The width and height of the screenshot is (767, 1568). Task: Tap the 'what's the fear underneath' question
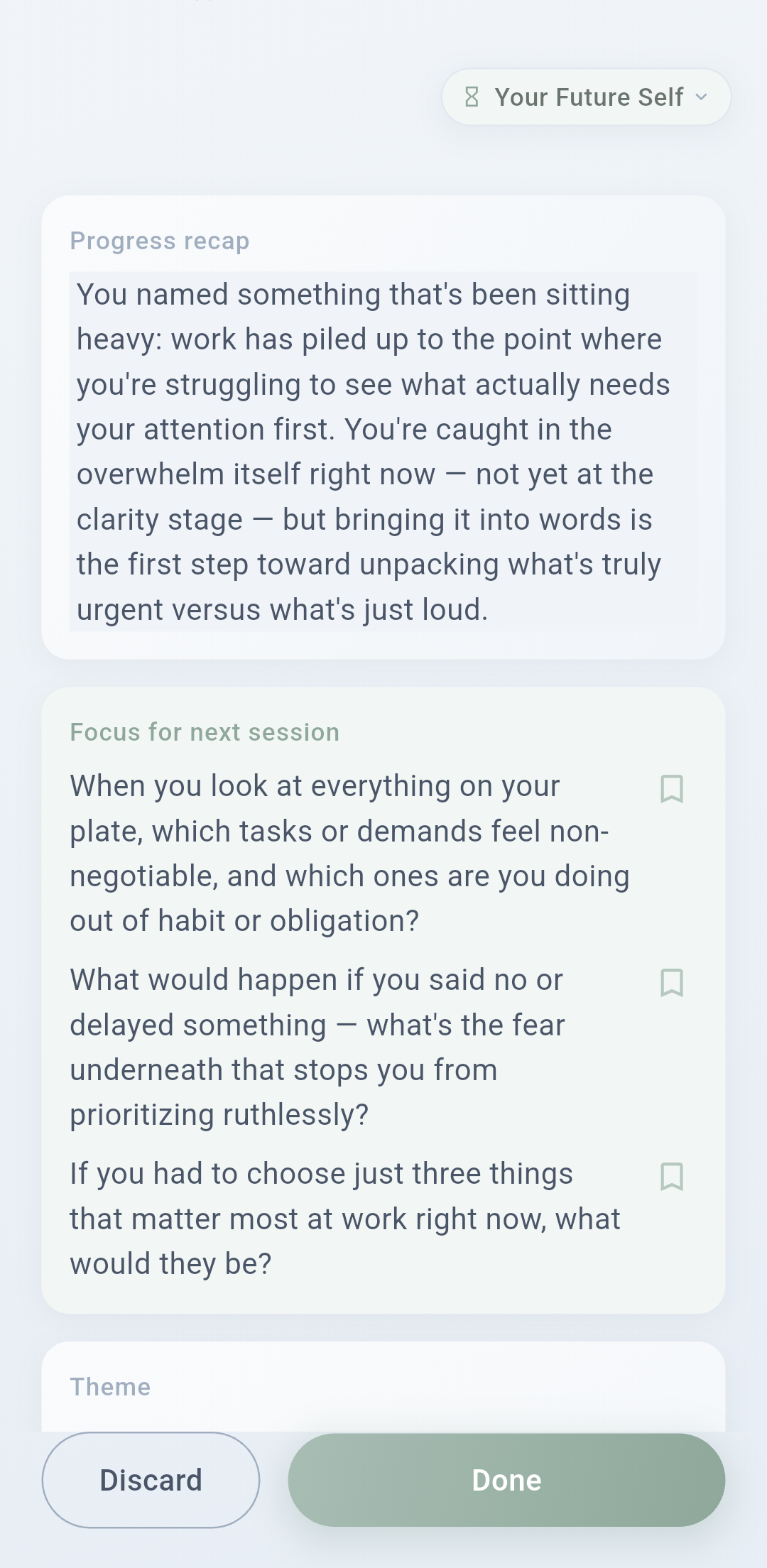pos(320,1046)
